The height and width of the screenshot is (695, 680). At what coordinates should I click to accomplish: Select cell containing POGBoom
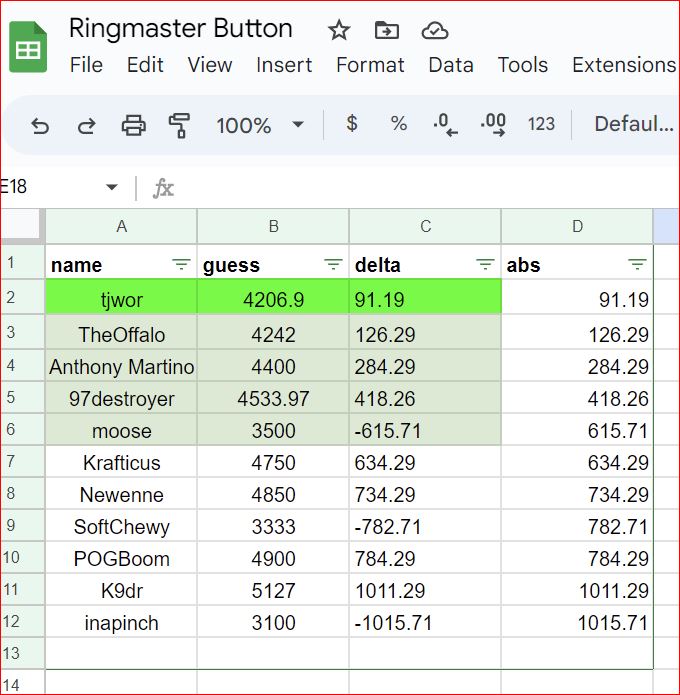coord(121,558)
